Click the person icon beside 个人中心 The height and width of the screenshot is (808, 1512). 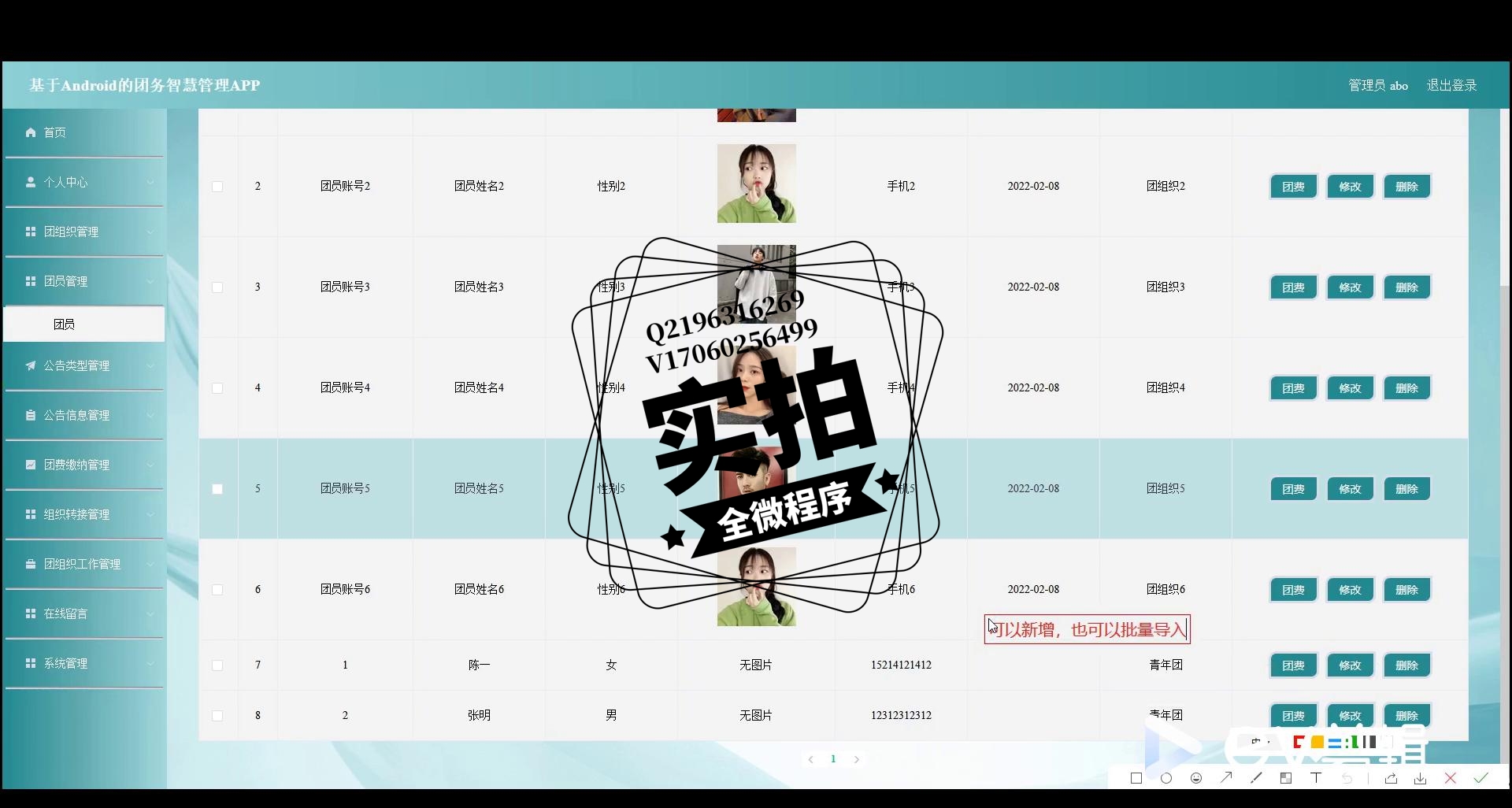click(x=31, y=182)
